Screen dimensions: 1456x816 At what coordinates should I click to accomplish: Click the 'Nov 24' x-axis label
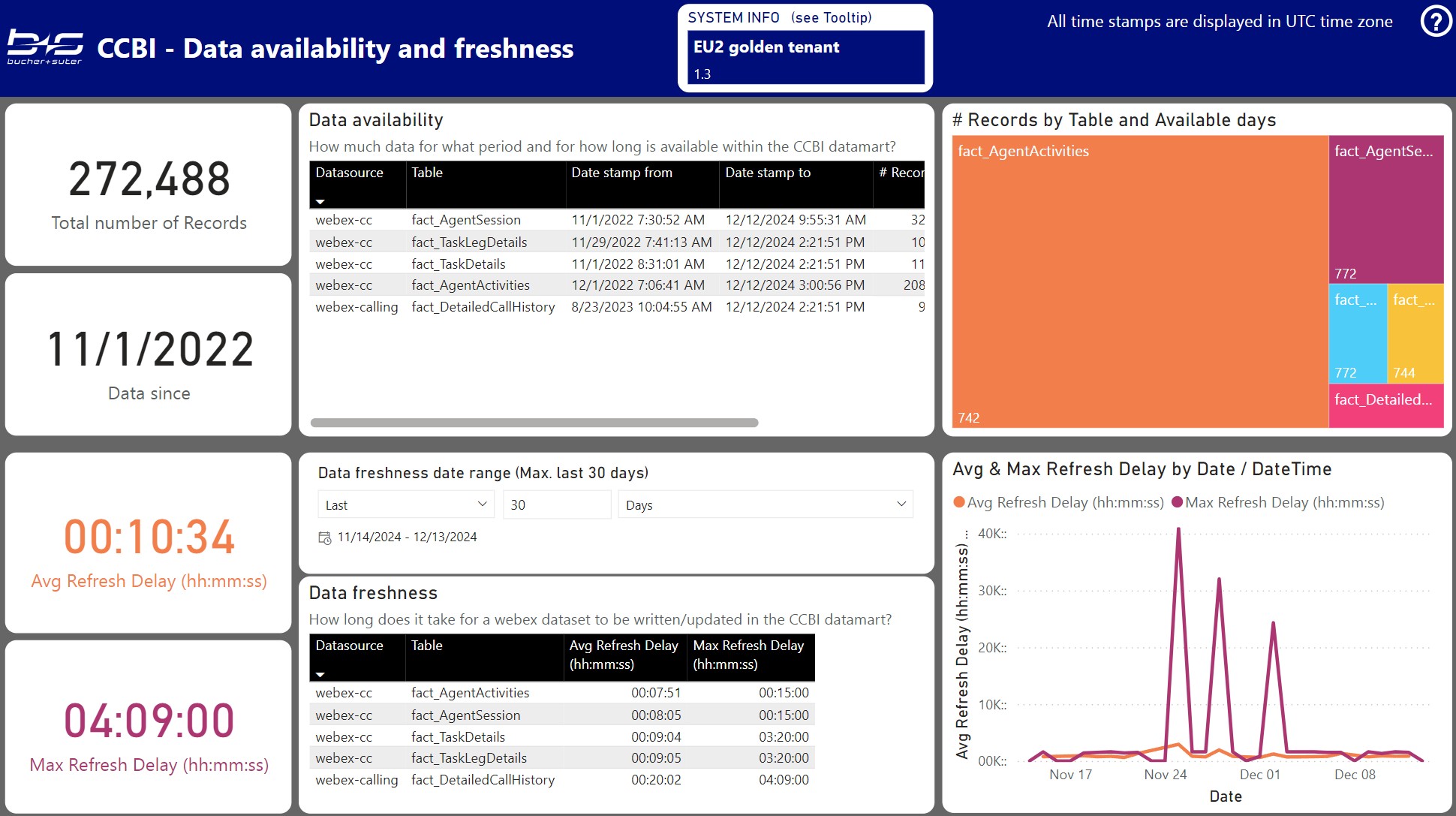point(1165,775)
